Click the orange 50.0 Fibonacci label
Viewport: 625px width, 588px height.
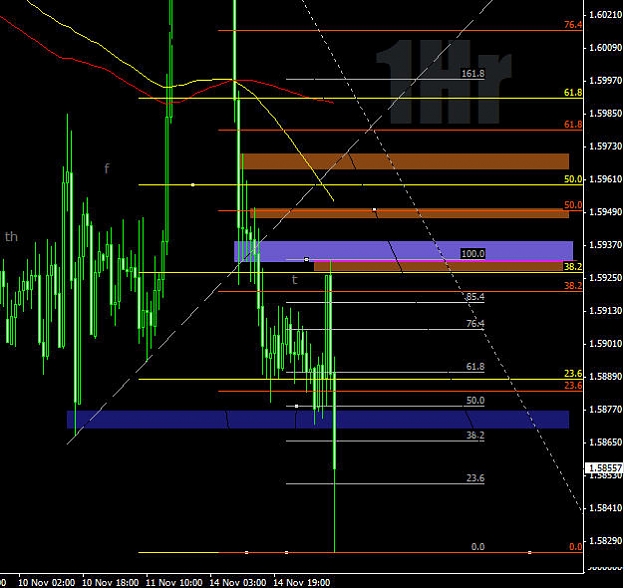tap(573, 205)
